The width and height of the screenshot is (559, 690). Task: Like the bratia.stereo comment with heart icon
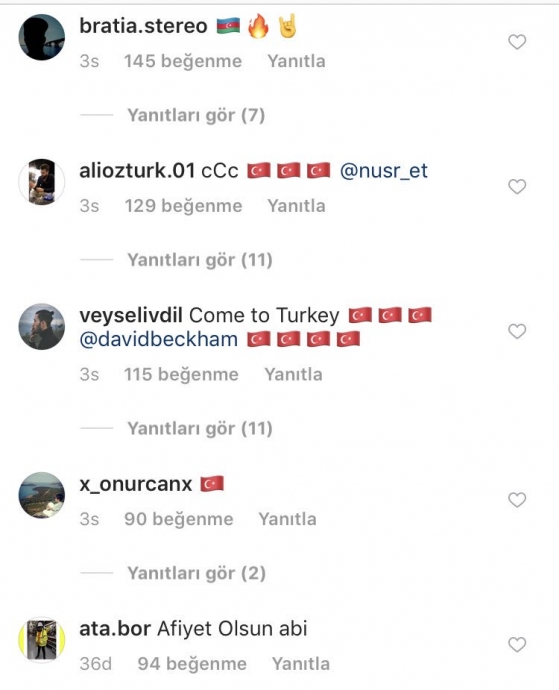click(517, 42)
